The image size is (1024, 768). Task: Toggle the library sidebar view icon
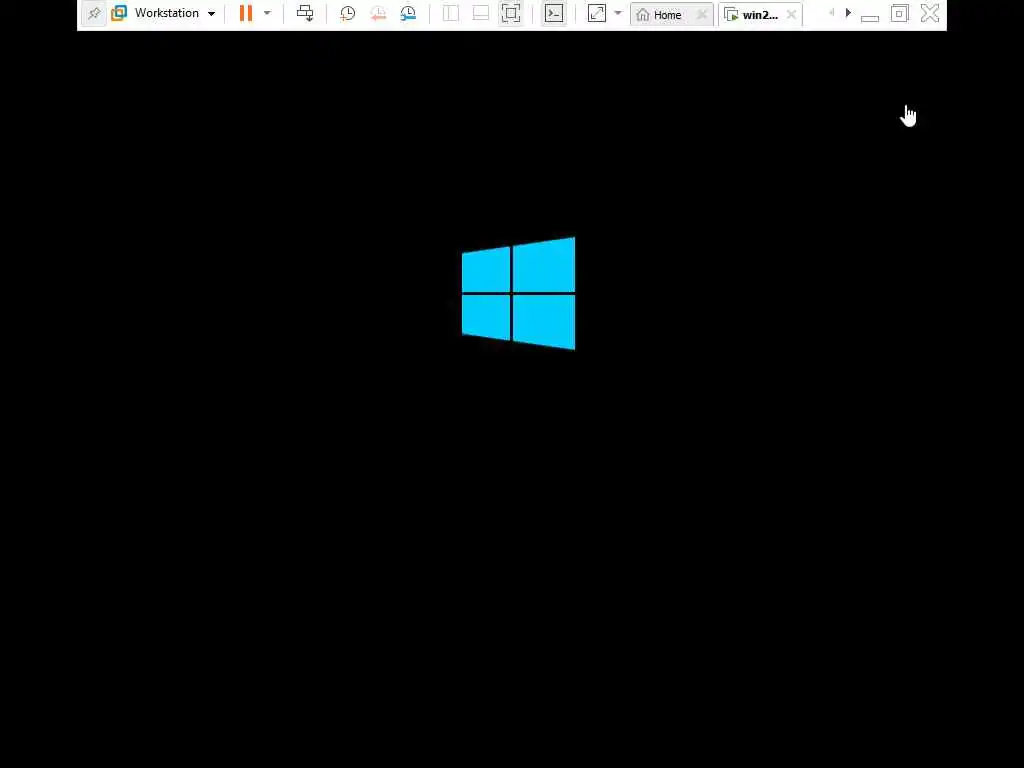point(451,13)
